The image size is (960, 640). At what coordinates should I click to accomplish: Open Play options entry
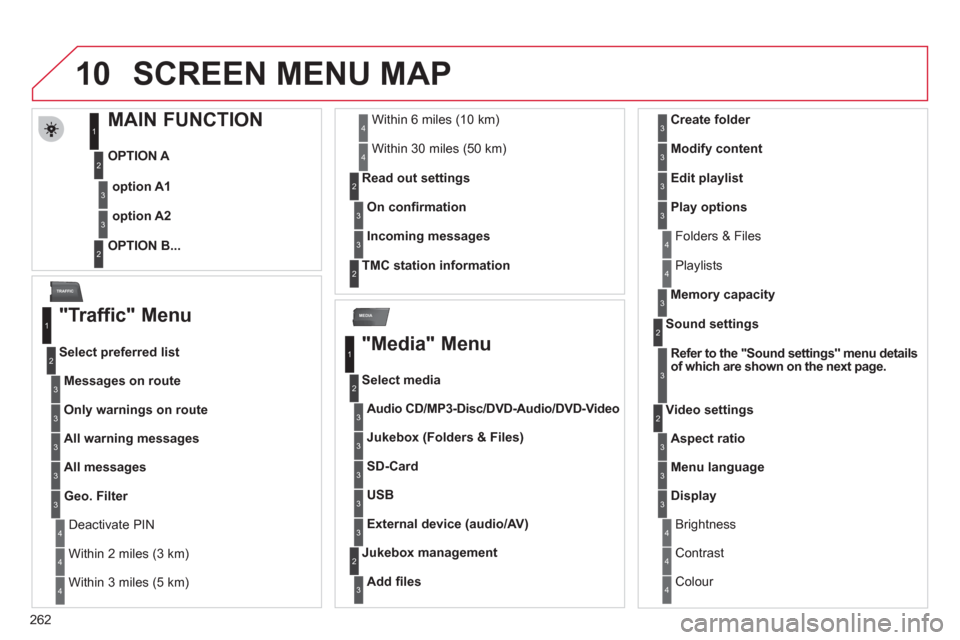708,207
